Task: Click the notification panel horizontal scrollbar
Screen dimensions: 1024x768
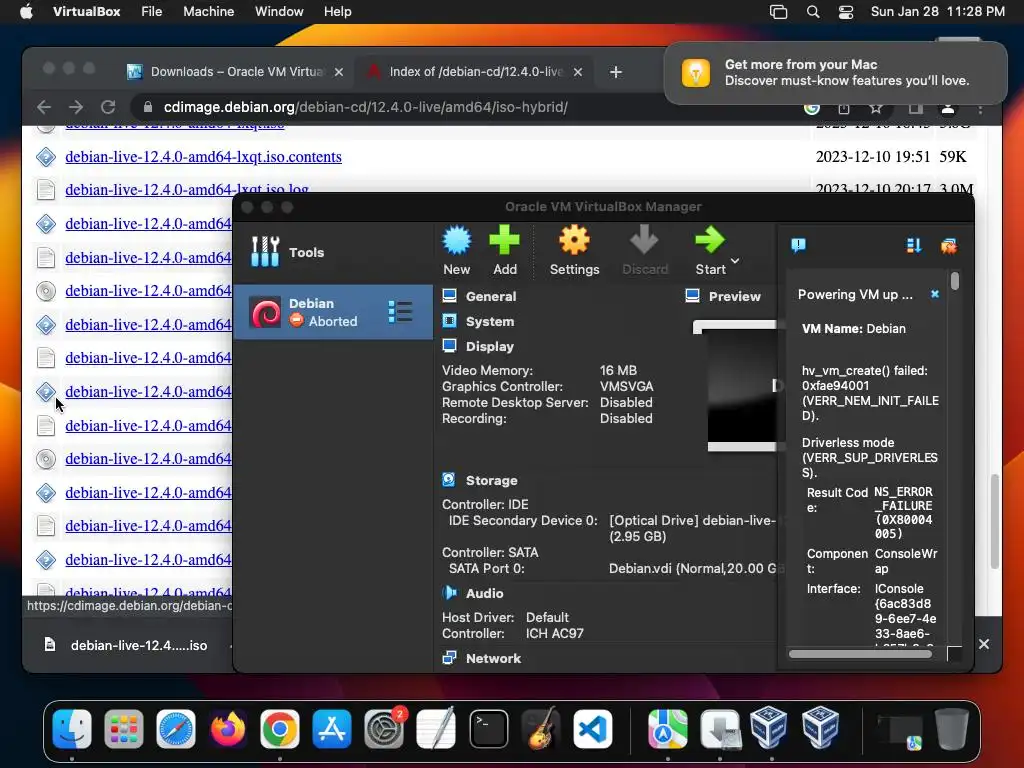Action: (859, 654)
